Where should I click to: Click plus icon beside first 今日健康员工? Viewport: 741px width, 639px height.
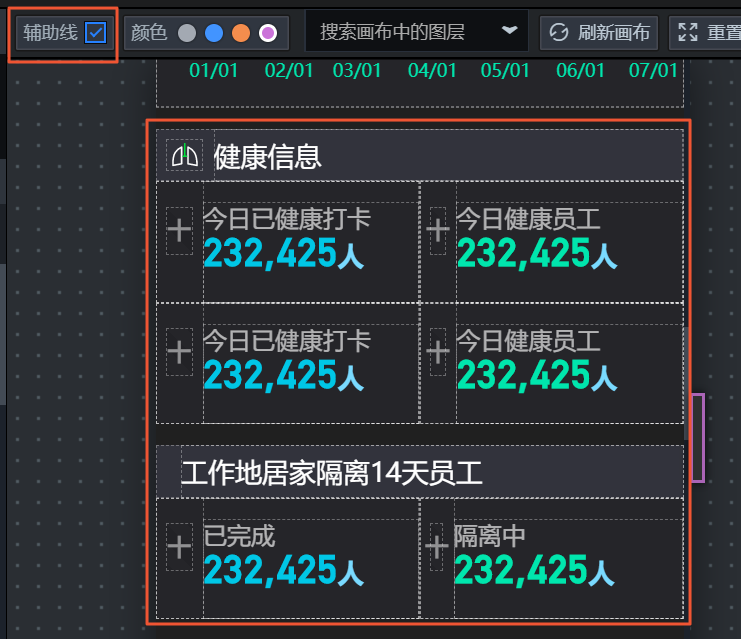coord(438,231)
